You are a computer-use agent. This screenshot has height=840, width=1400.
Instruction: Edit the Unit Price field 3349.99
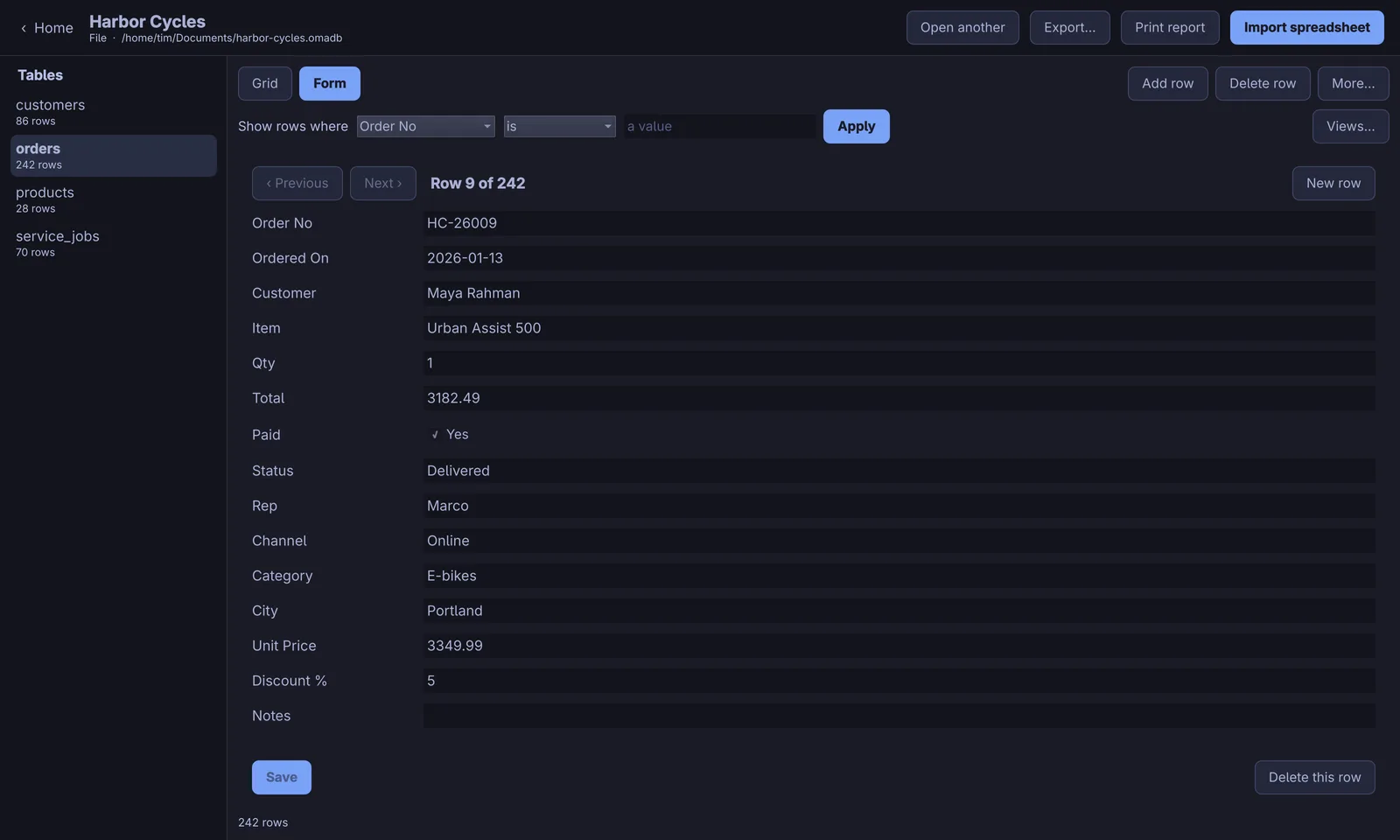[899, 646]
